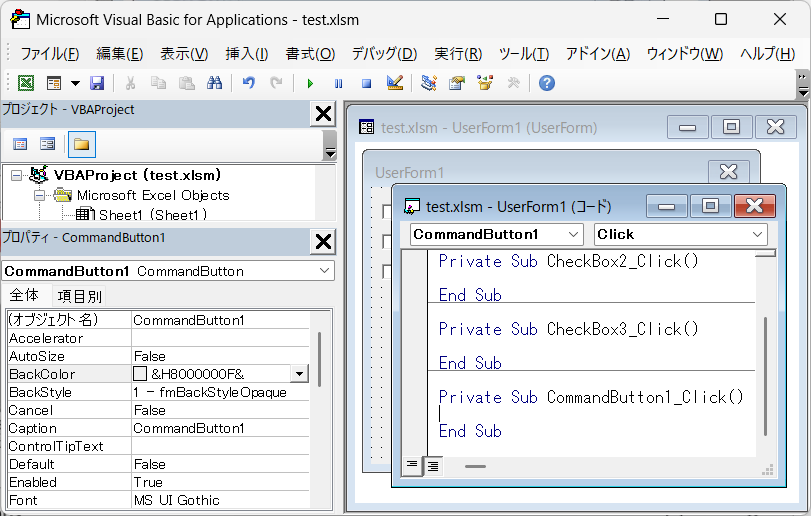811x516 pixels.
Task: Toggle Full Module View button in code window
Action: coord(433,466)
